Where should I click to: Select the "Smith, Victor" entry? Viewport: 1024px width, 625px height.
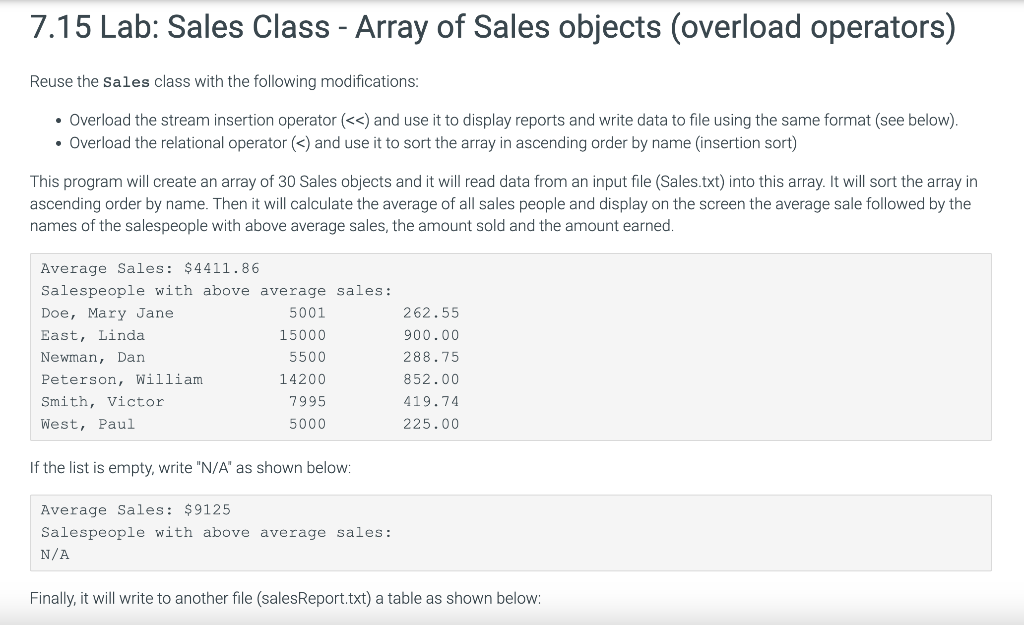point(102,402)
